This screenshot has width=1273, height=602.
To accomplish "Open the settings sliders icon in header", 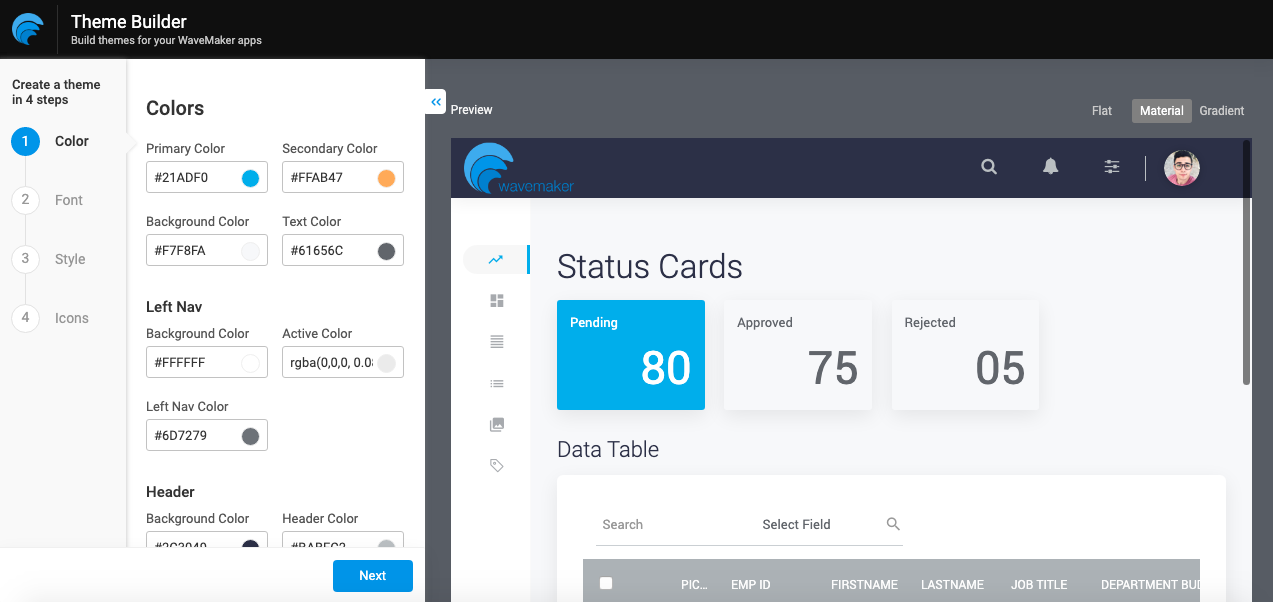I will click(1111, 167).
